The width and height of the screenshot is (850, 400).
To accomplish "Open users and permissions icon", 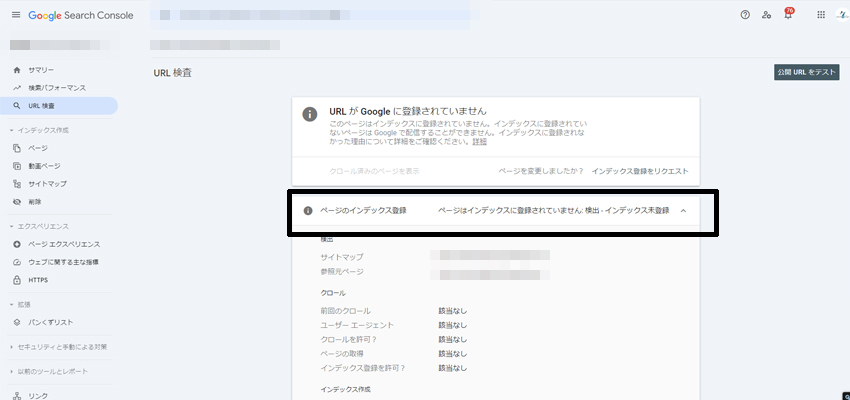I will 766,15.
